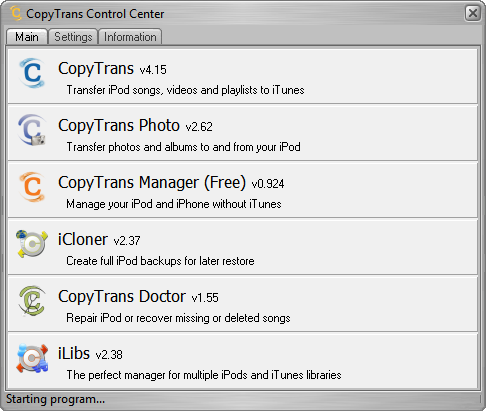Click the iLibs icon with red arrows
The width and height of the screenshot is (486, 411).
tap(32, 358)
